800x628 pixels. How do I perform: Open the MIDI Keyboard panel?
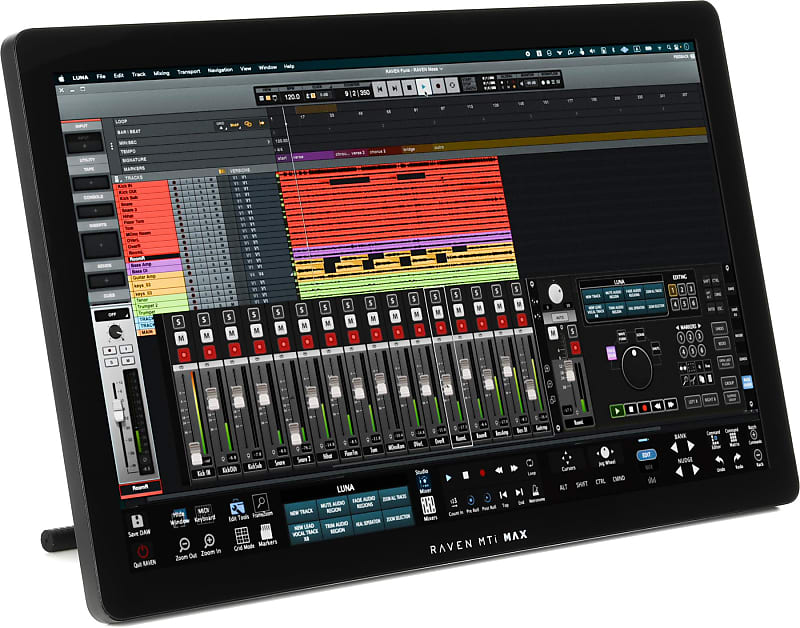(204, 514)
